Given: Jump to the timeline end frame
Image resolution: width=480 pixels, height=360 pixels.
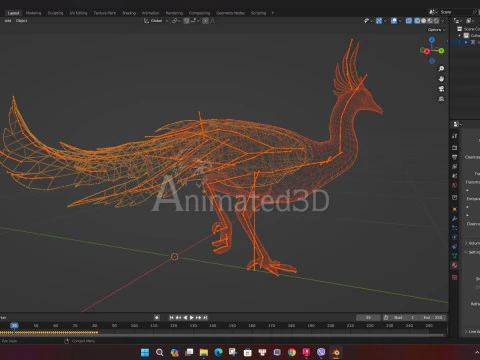Looking at the screenshot, I should [205, 317].
